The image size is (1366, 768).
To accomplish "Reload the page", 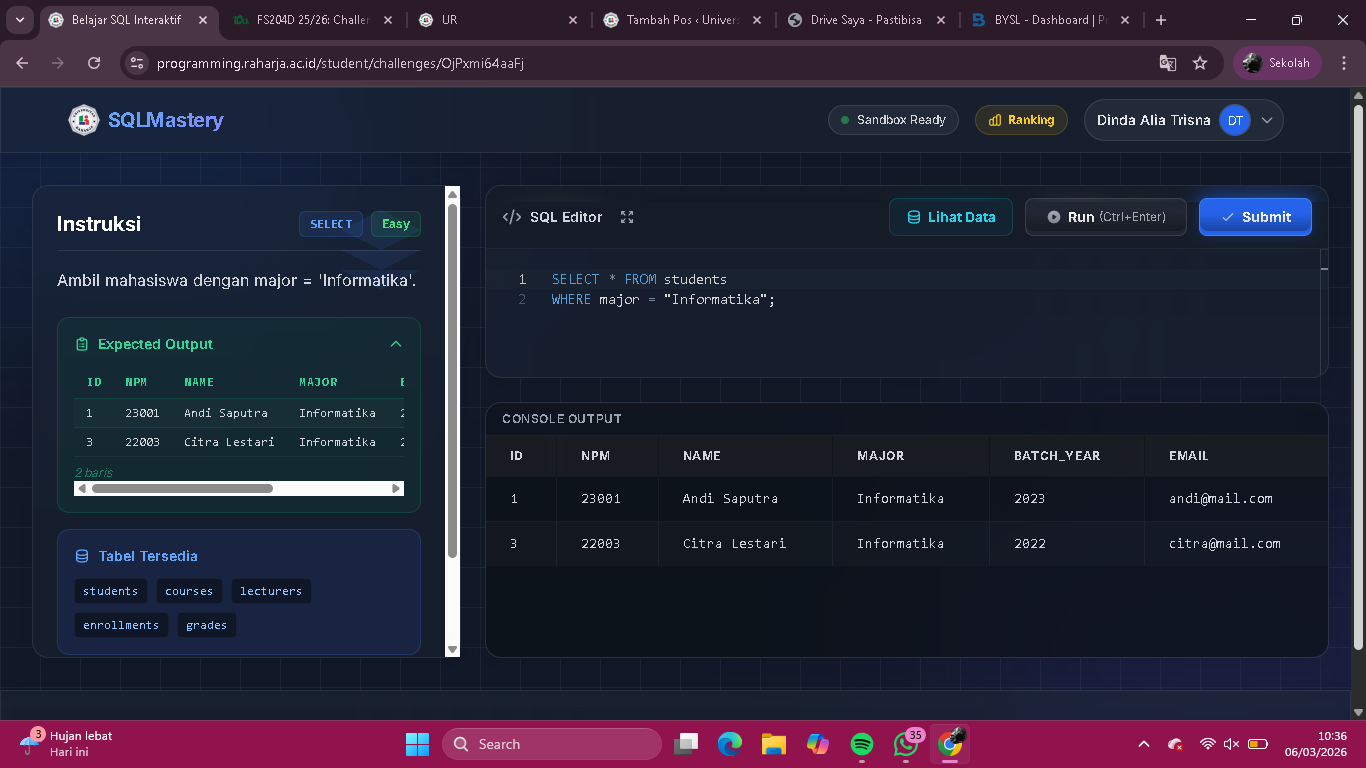I will pyautogui.click(x=94, y=63).
